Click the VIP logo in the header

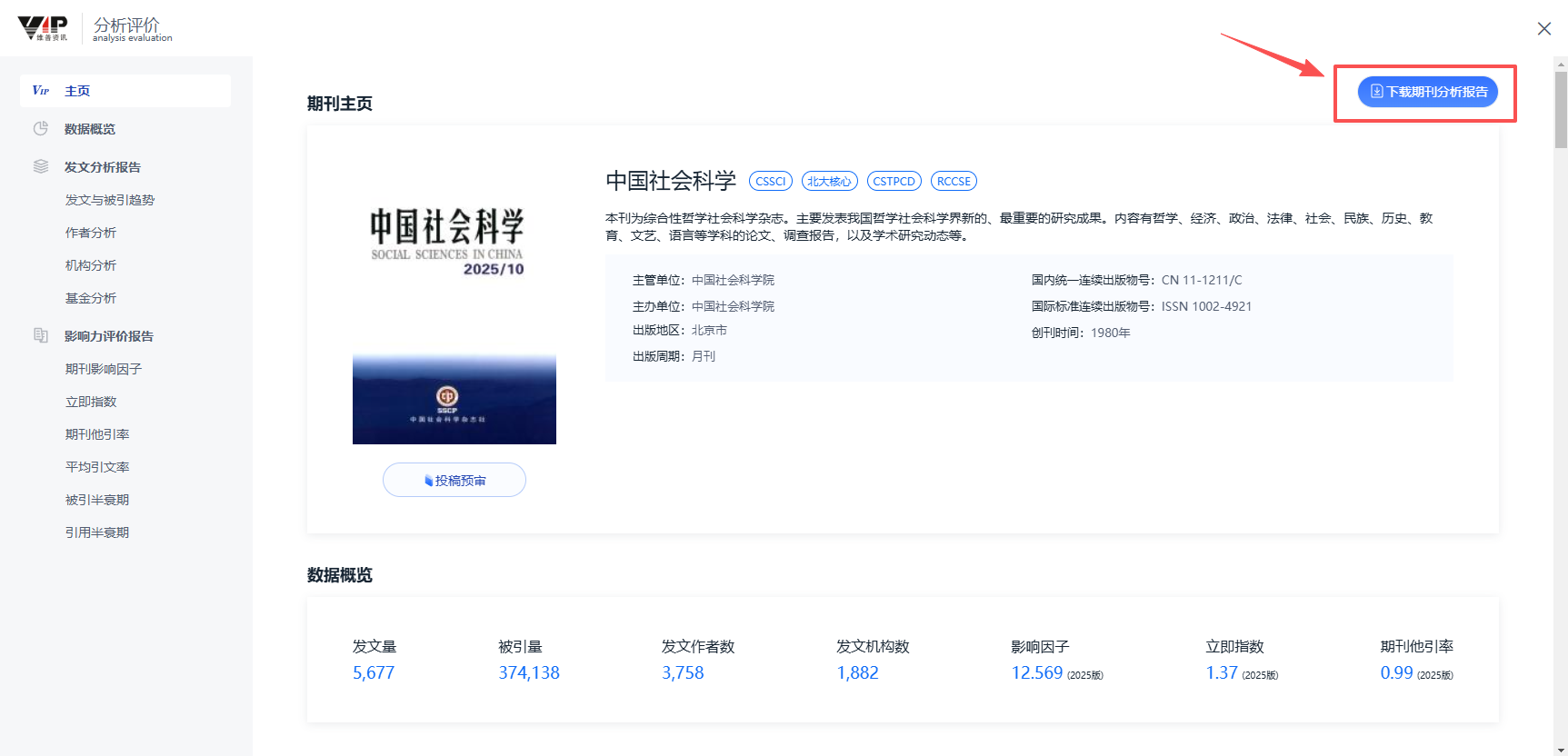click(x=43, y=28)
